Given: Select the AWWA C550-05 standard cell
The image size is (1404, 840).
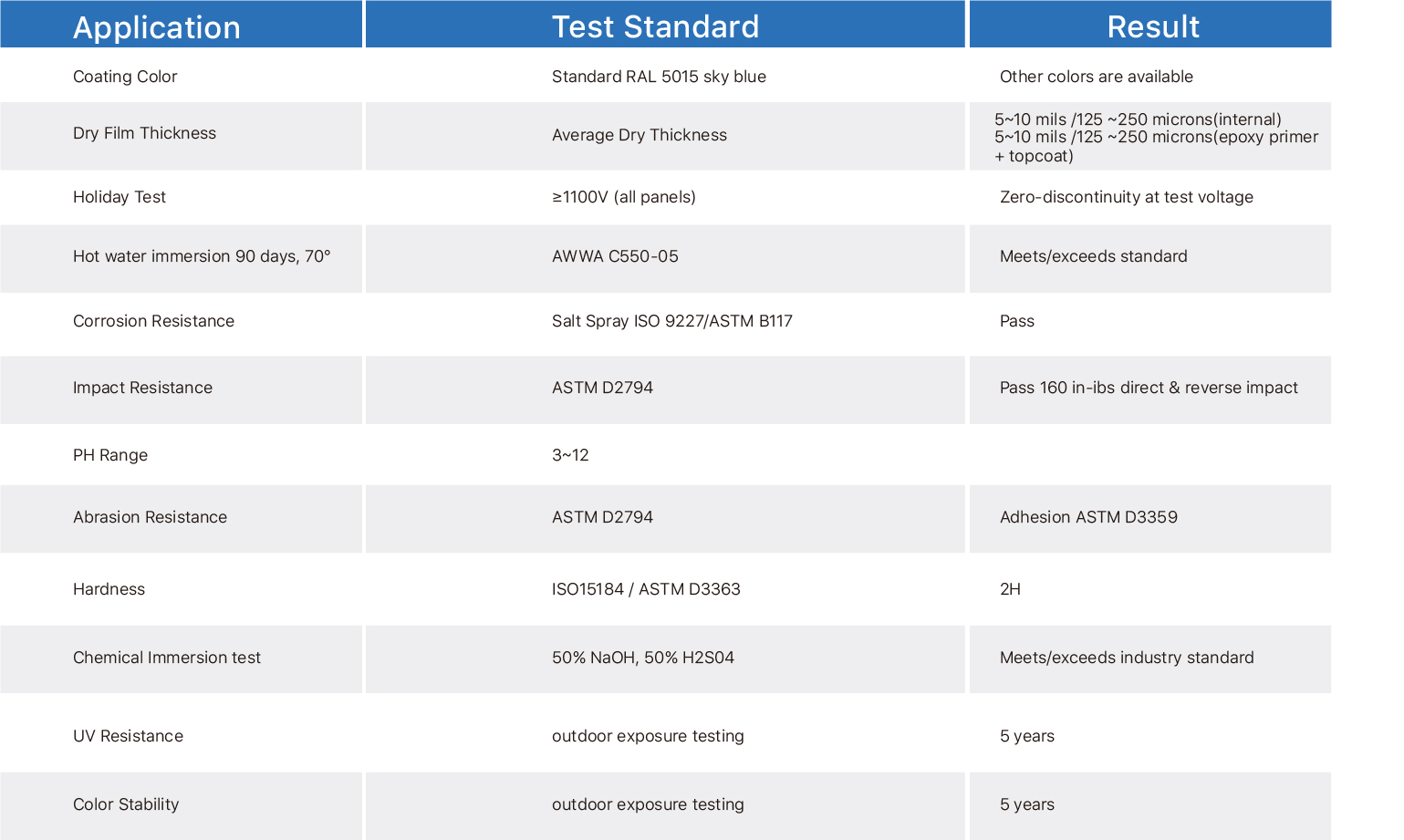Looking at the screenshot, I should (x=665, y=259).
